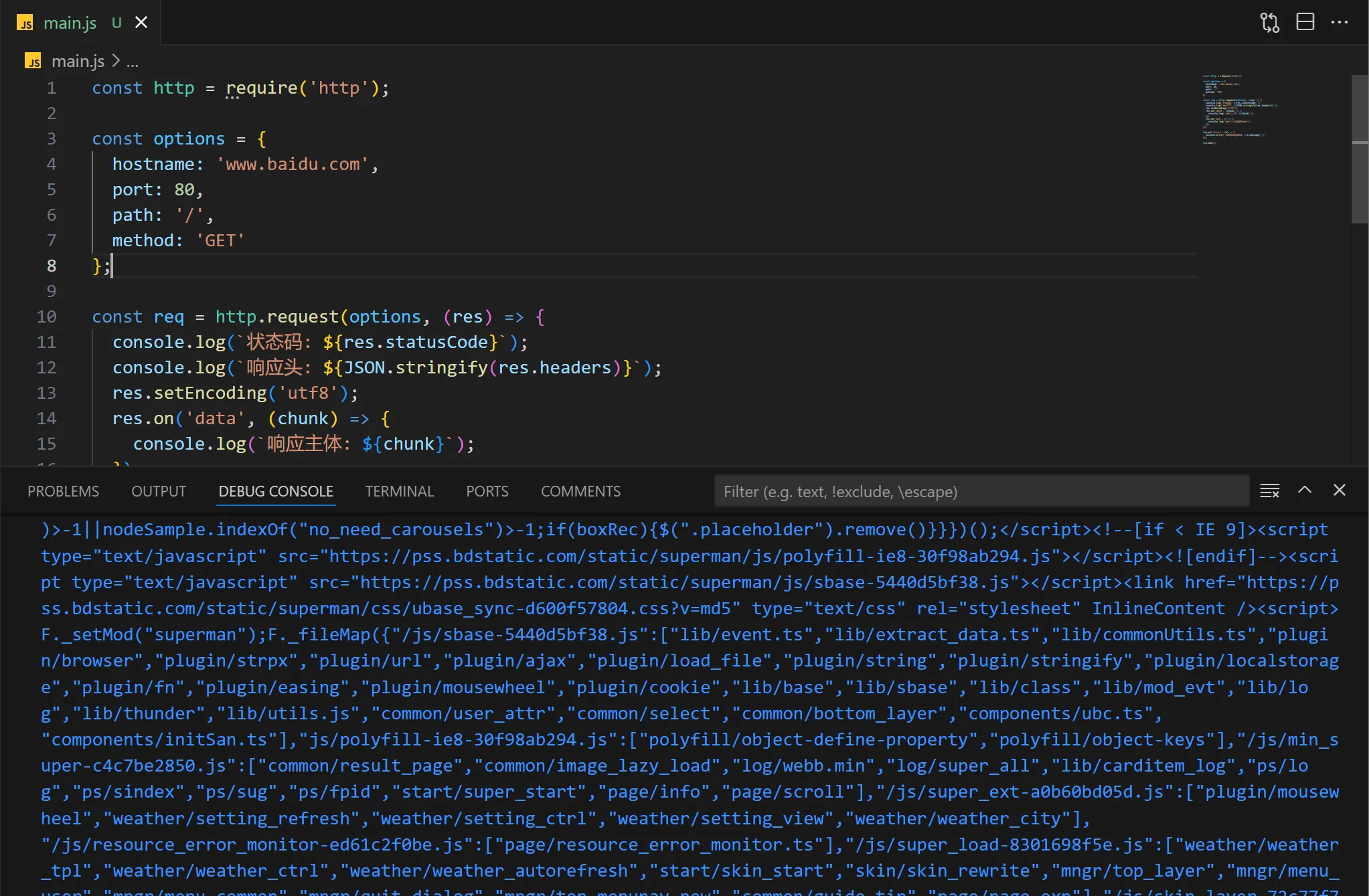The image size is (1369, 896).
Task: Click the JS file icon in breadcrumb
Action: (33, 62)
